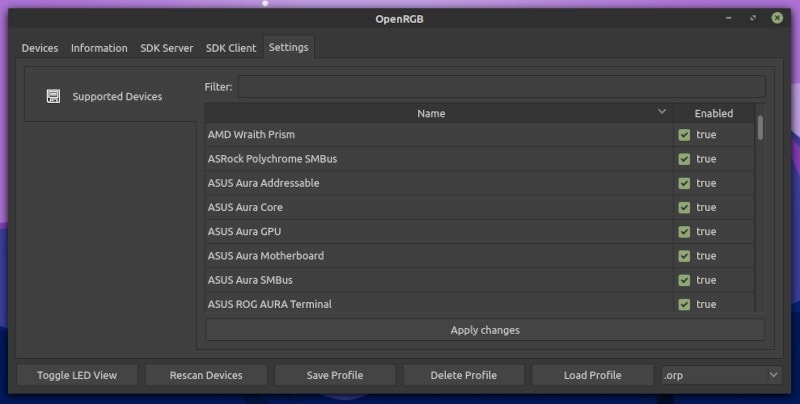Viewport: 800px width, 404px height.
Task: Click the Name column sort arrow
Action: [662, 112]
